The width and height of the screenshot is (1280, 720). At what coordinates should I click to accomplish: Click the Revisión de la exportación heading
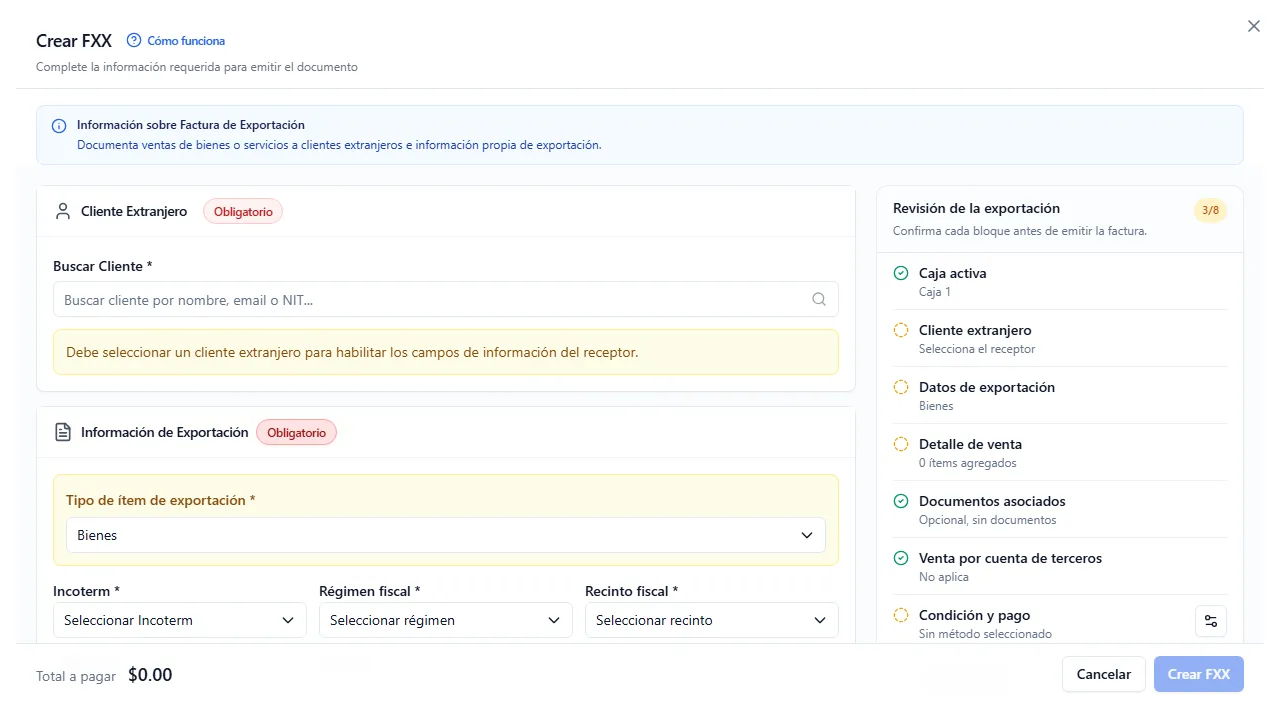(976, 208)
